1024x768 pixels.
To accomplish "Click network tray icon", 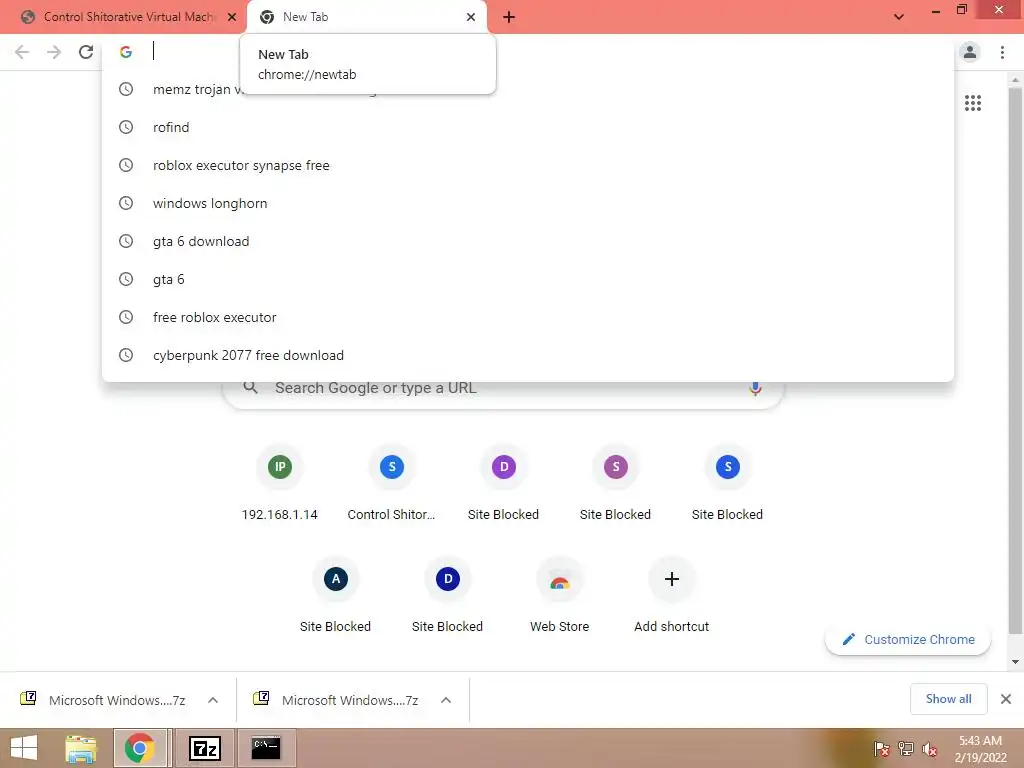I will click(906, 749).
